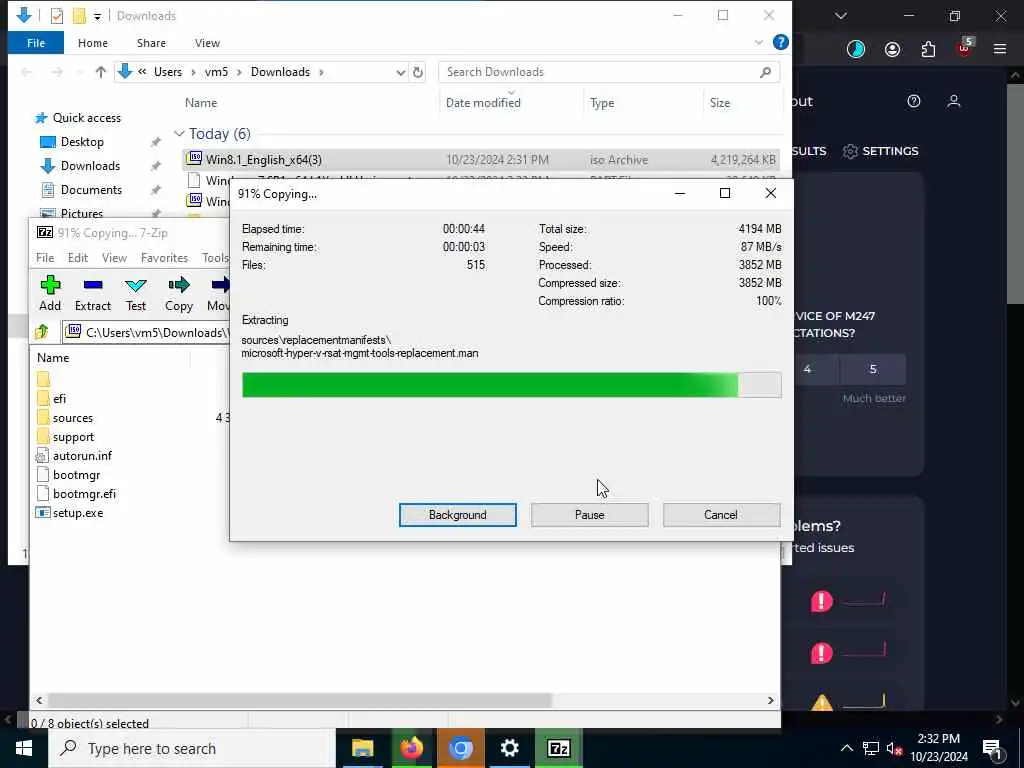
Task: Select rating 4 on survey
Action: (807, 369)
